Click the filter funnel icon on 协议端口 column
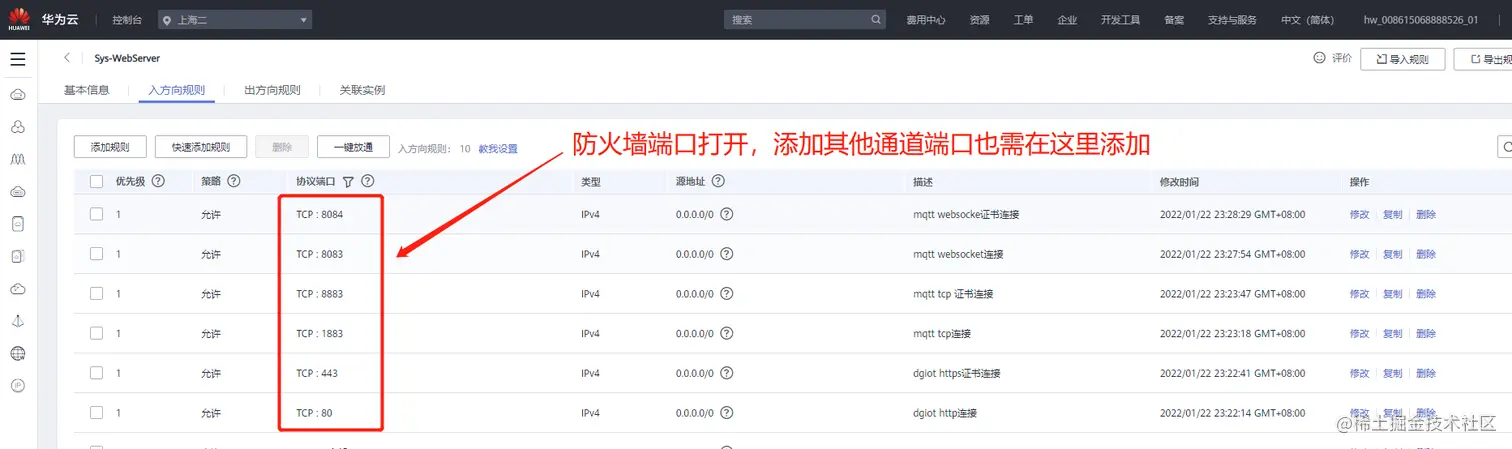 click(x=347, y=182)
